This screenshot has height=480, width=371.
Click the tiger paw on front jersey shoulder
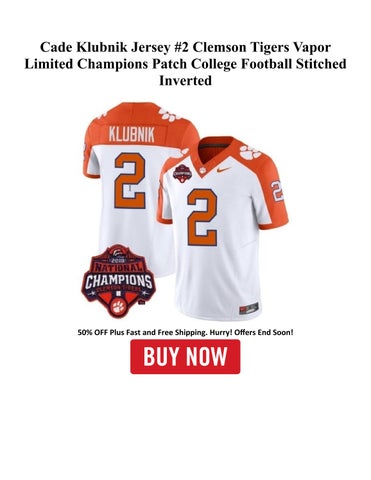(251, 152)
